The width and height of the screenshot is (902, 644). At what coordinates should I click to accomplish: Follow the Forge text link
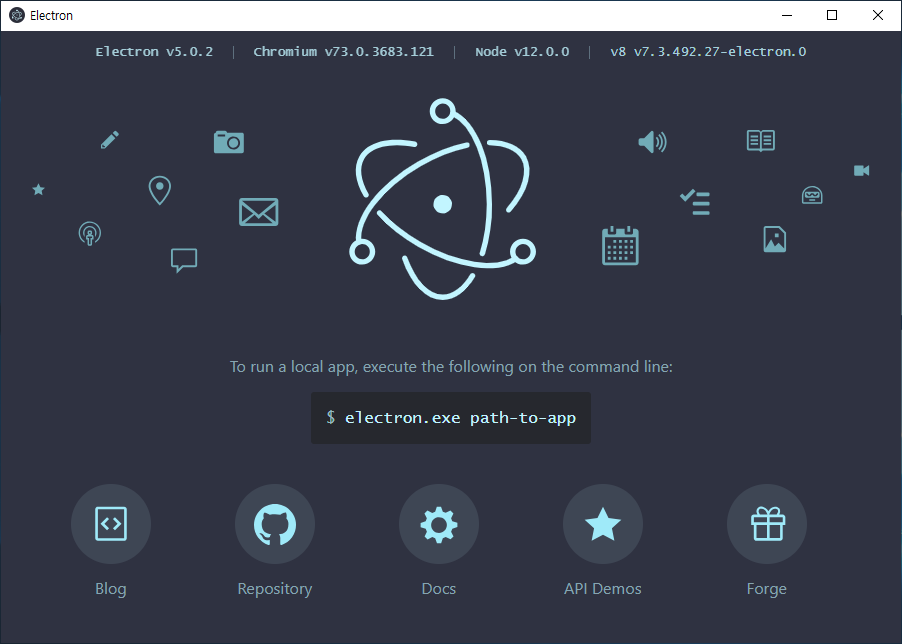[x=767, y=589]
